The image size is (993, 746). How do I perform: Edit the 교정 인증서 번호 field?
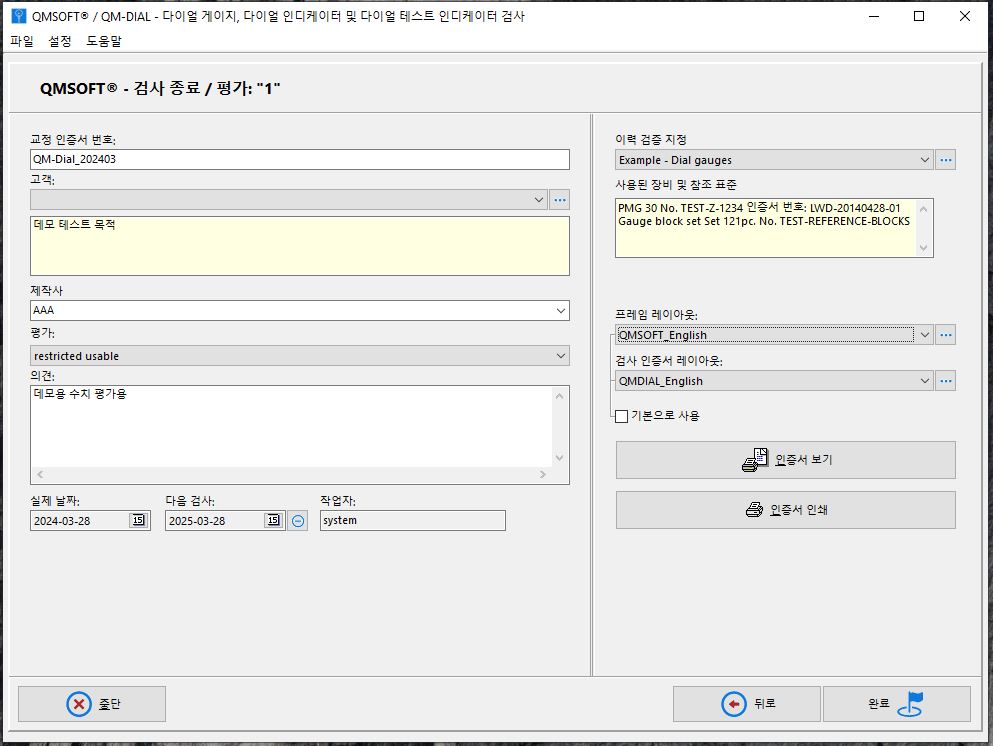pyautogui.click(x=300, y=159)
